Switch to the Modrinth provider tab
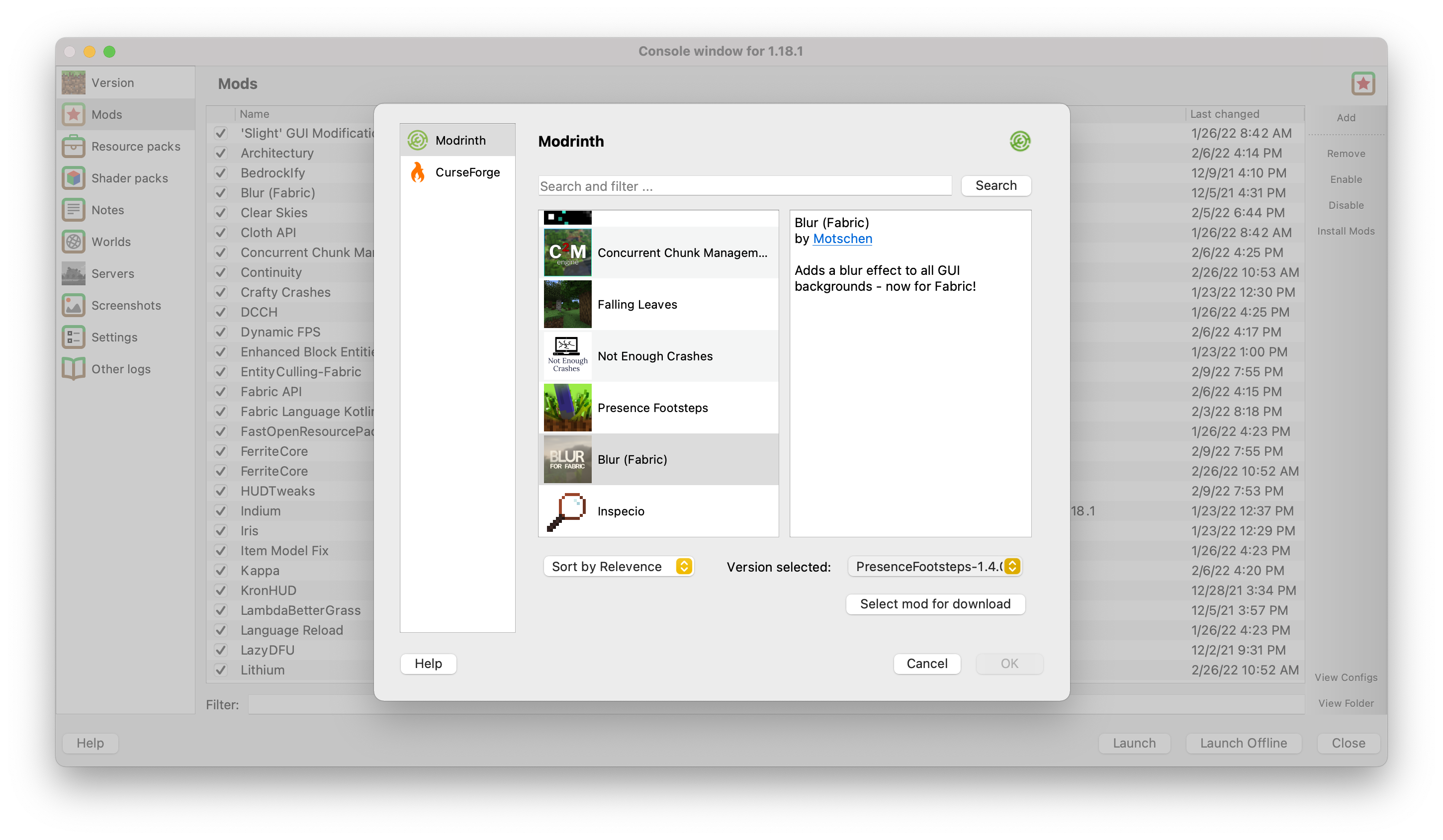Screen dimensions: 1443x840 (x=458, y=140)
